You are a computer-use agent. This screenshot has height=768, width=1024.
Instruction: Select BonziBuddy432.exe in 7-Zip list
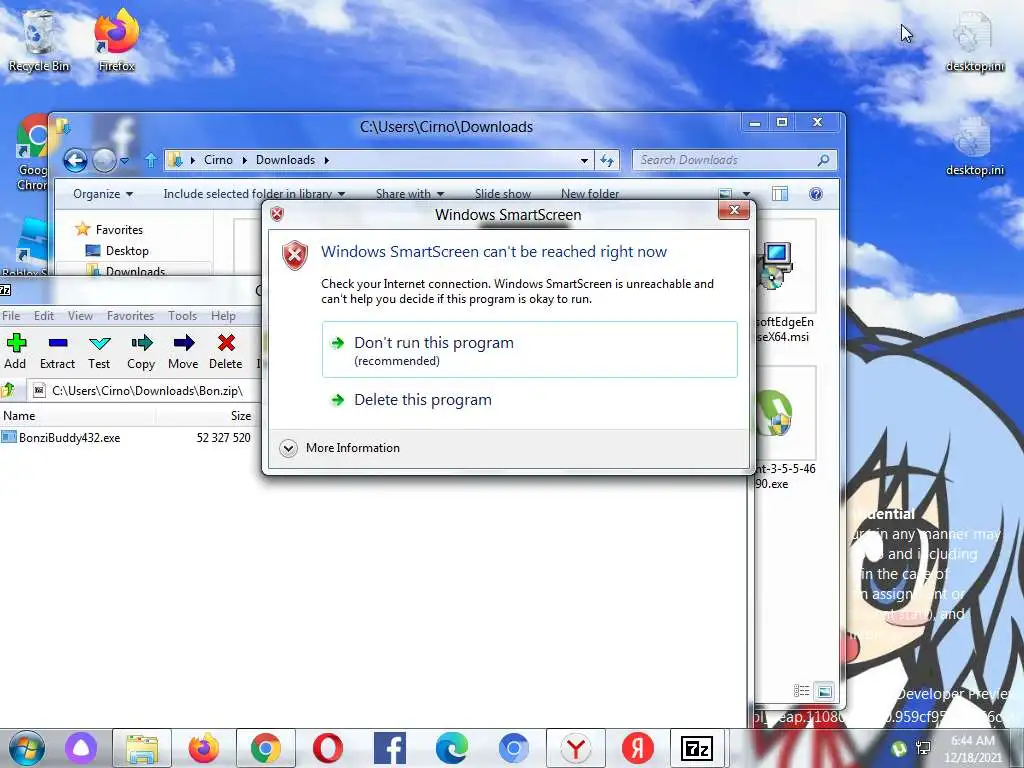pos(69,438)
